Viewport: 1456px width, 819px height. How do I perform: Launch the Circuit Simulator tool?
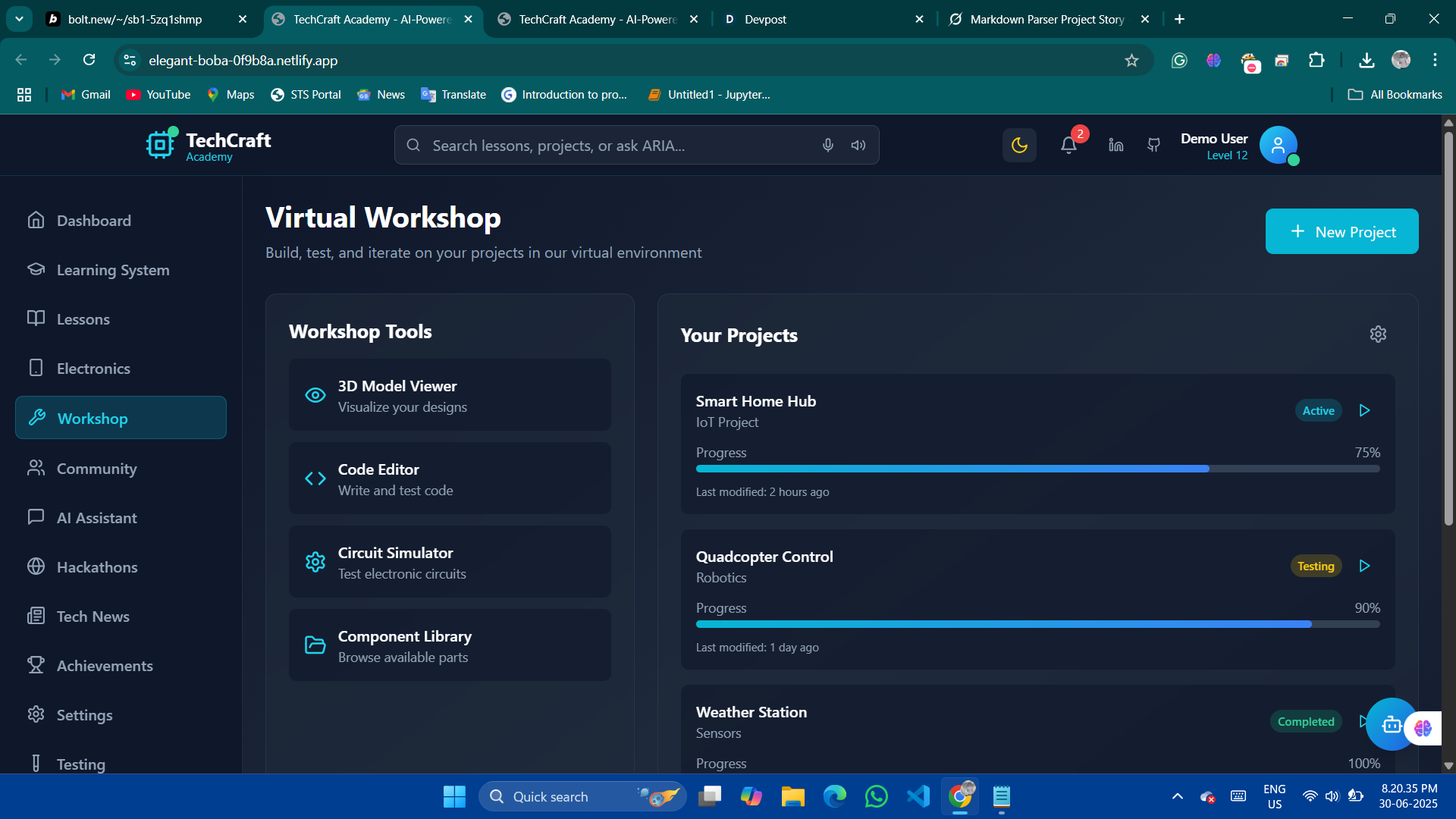[x=450, y=562]
